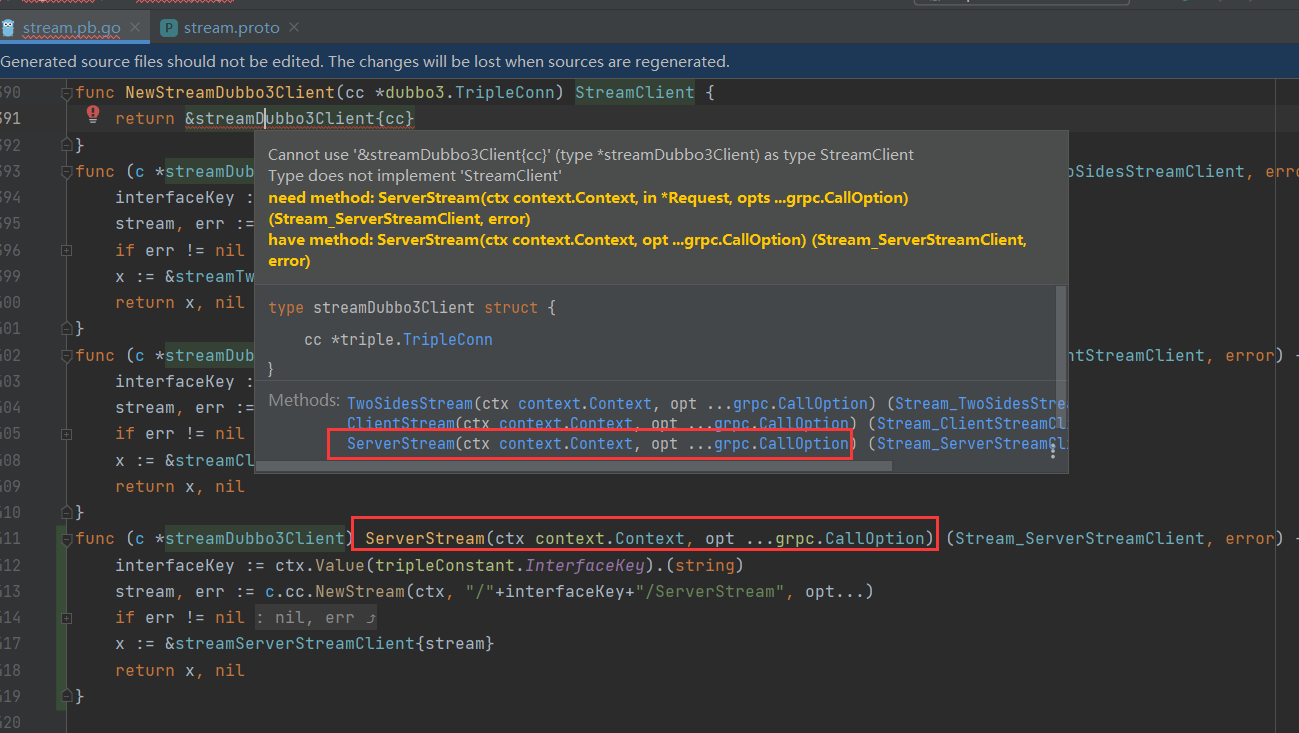This screenshot has width=1299, height=733.
Task: Open the TwoSidesStream method link in popup
Action: tap(410, 404)
